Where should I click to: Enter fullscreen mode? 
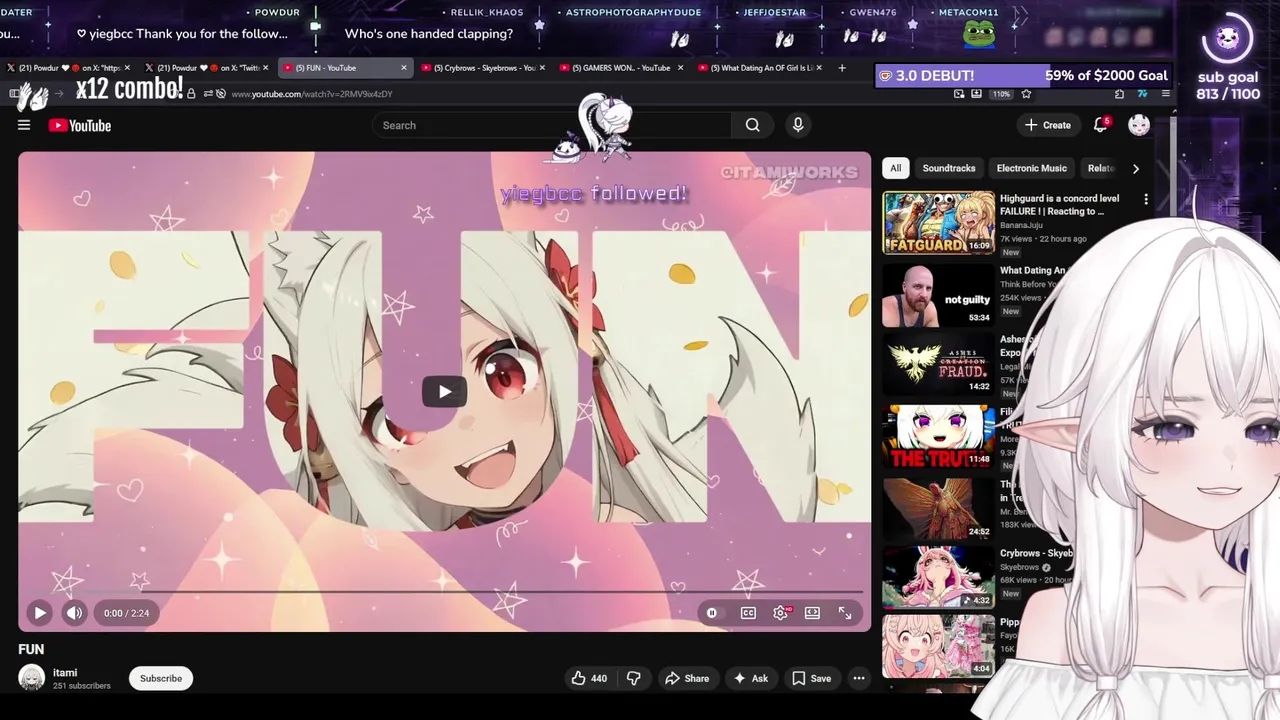845,613
